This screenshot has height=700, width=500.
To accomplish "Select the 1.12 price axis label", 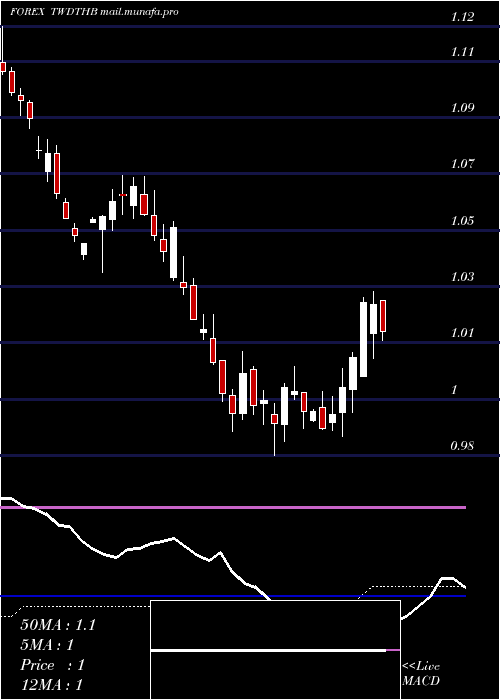I will pos(462,17).
